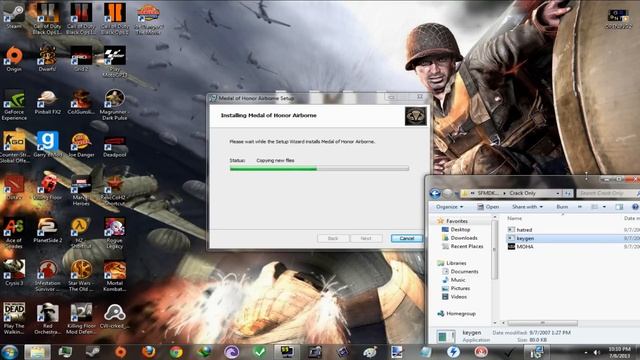The width and height of the screenshot is (640, 360).
Task: Open the Ace of Spades desktop shortcut
Action: 14,233
